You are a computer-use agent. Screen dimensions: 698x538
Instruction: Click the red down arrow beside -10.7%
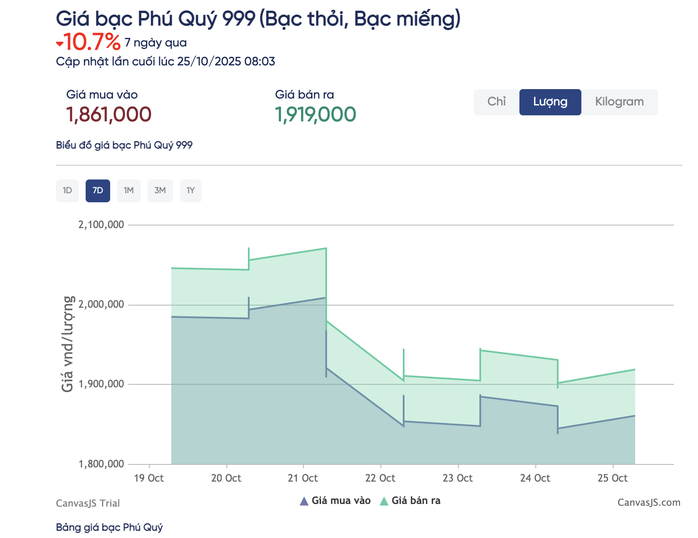(60, 43)
